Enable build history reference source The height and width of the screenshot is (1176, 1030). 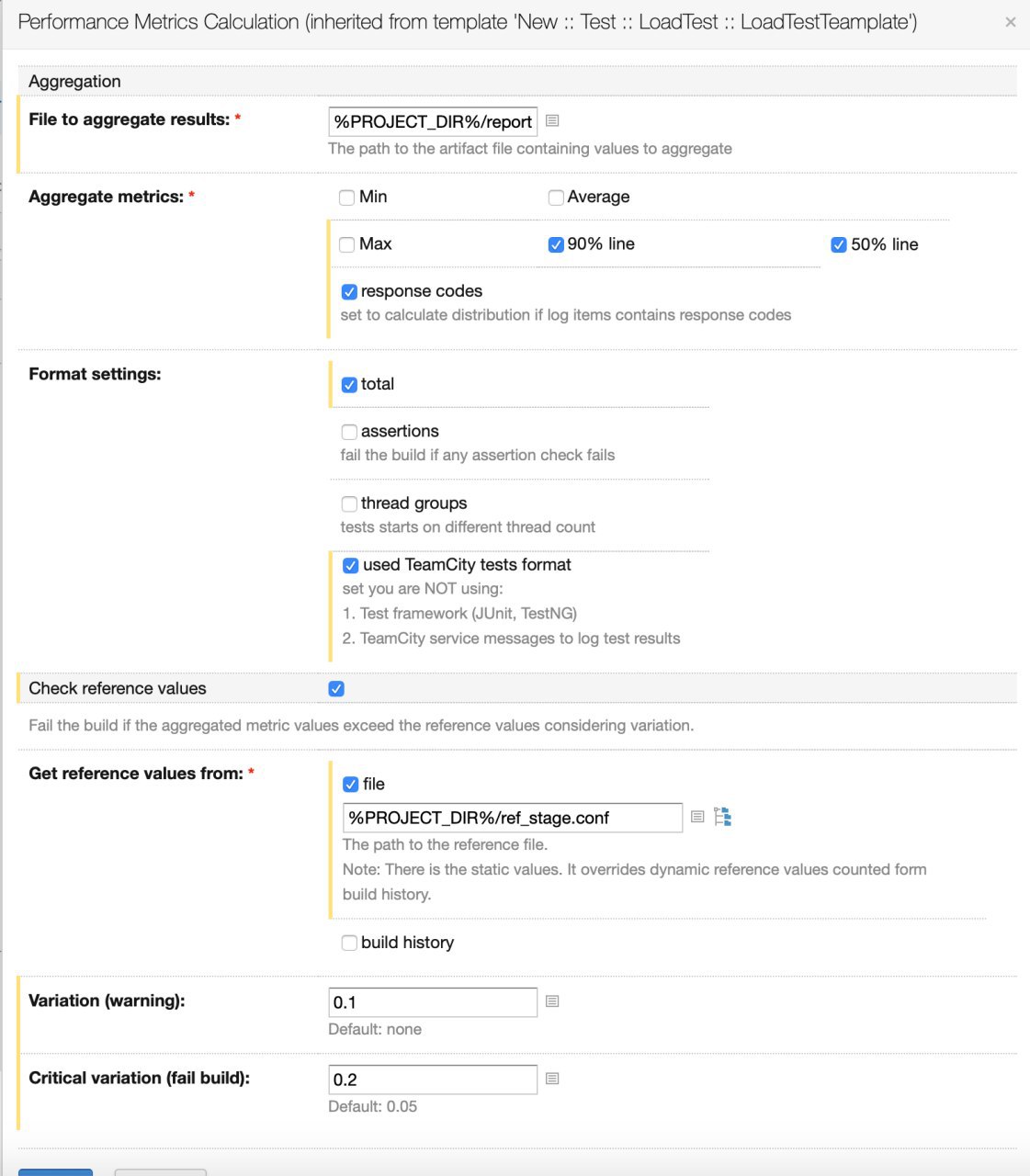[349, 943]
